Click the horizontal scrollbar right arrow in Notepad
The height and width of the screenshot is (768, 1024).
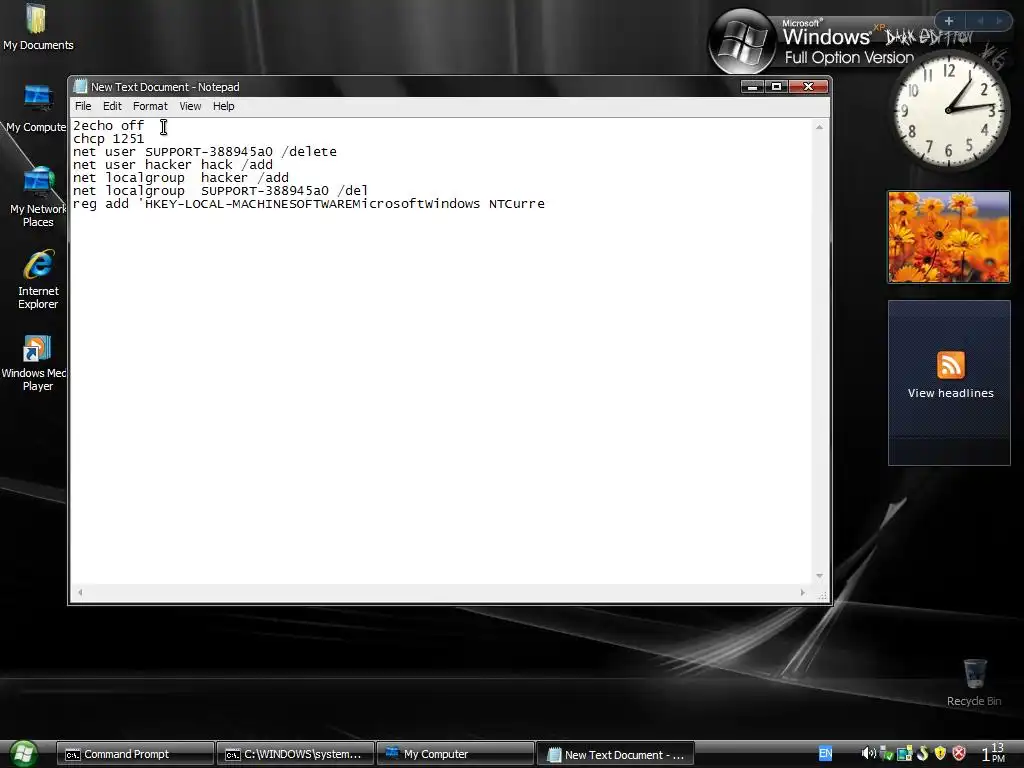coord(803,592)
